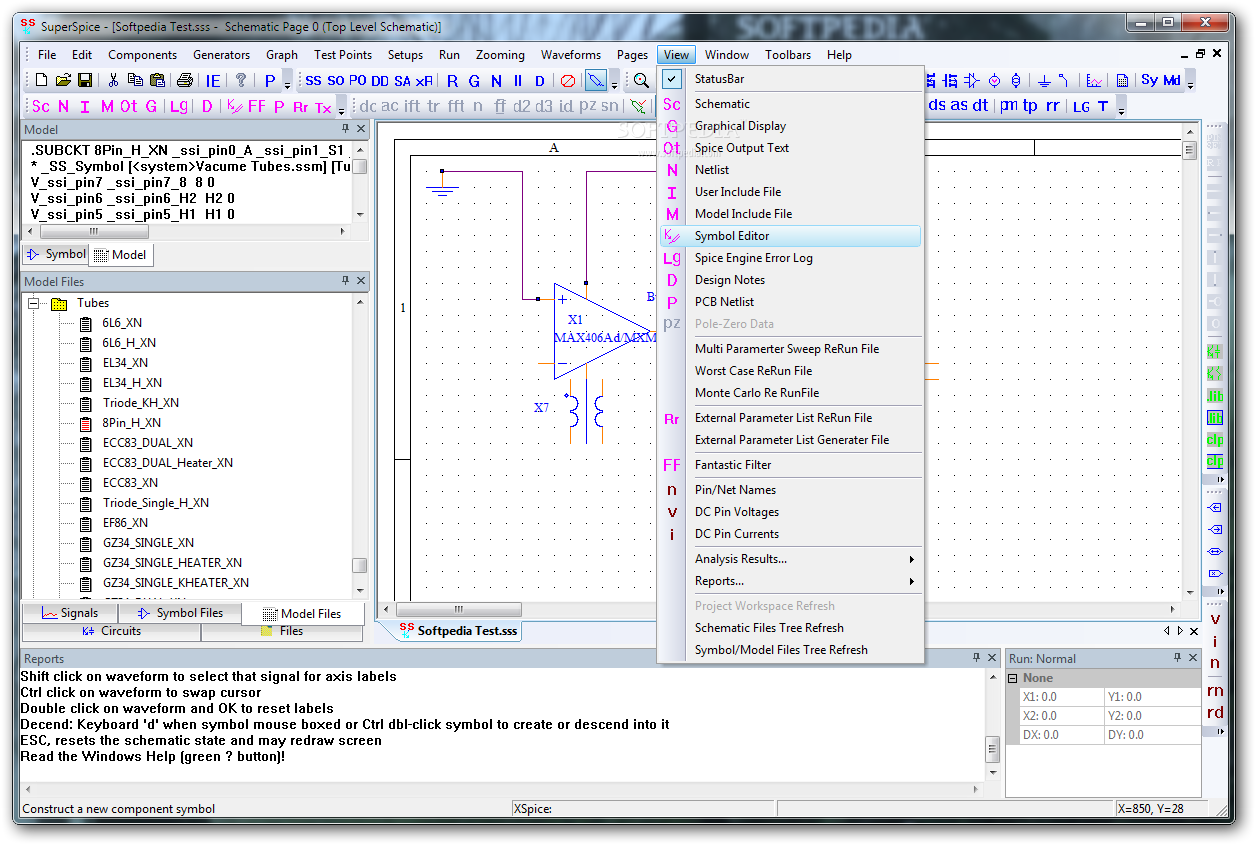Image resolution: width=1256 pixels, height=845 pixels.
Task: Choose Netlist from the View menu
Action: click(790, 170)
